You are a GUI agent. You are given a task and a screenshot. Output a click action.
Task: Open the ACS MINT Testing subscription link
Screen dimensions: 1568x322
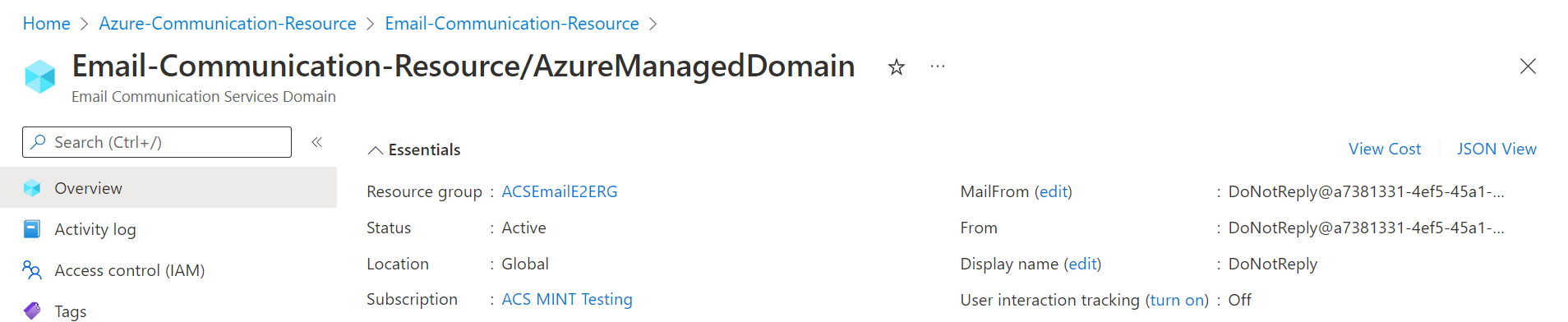pyautogui.click(x=567, y=299)
